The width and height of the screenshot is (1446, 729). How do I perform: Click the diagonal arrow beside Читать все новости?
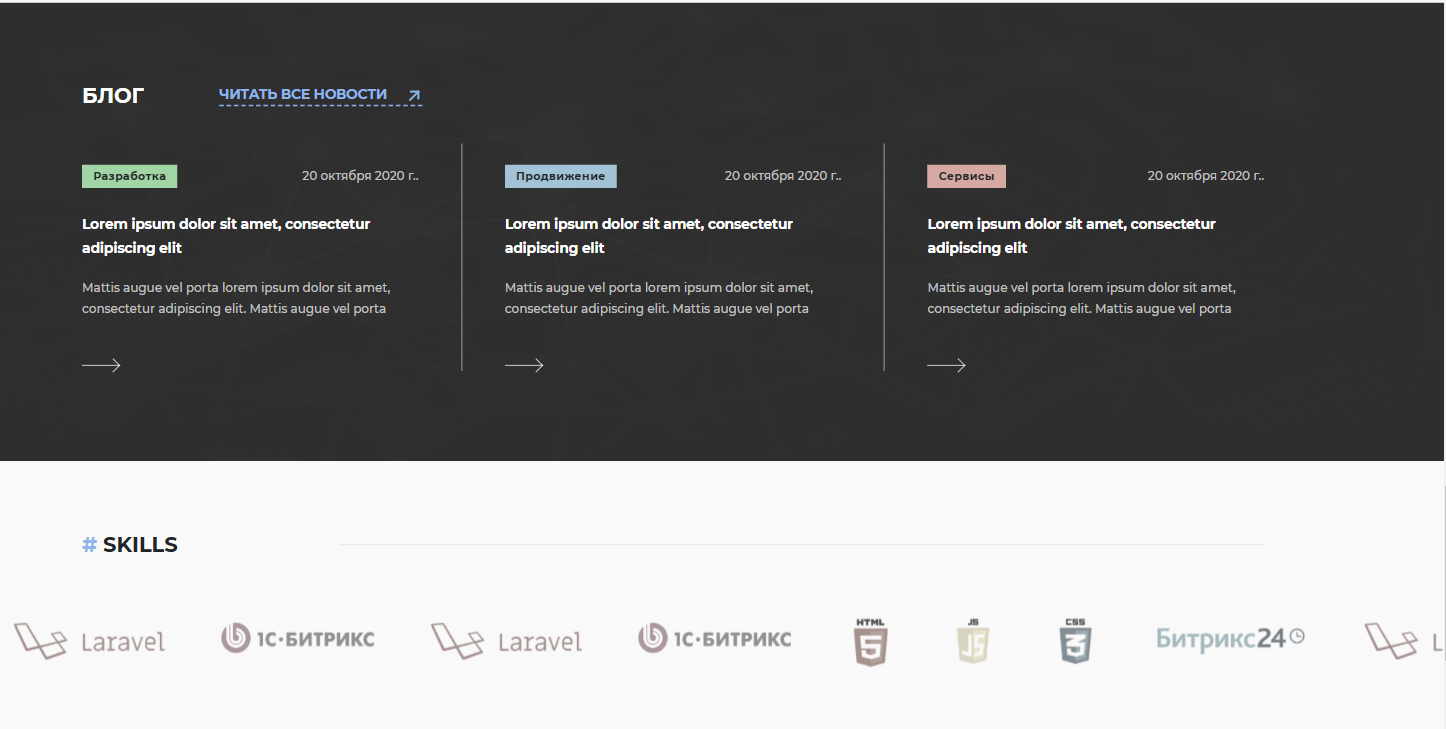pos(414,96)
